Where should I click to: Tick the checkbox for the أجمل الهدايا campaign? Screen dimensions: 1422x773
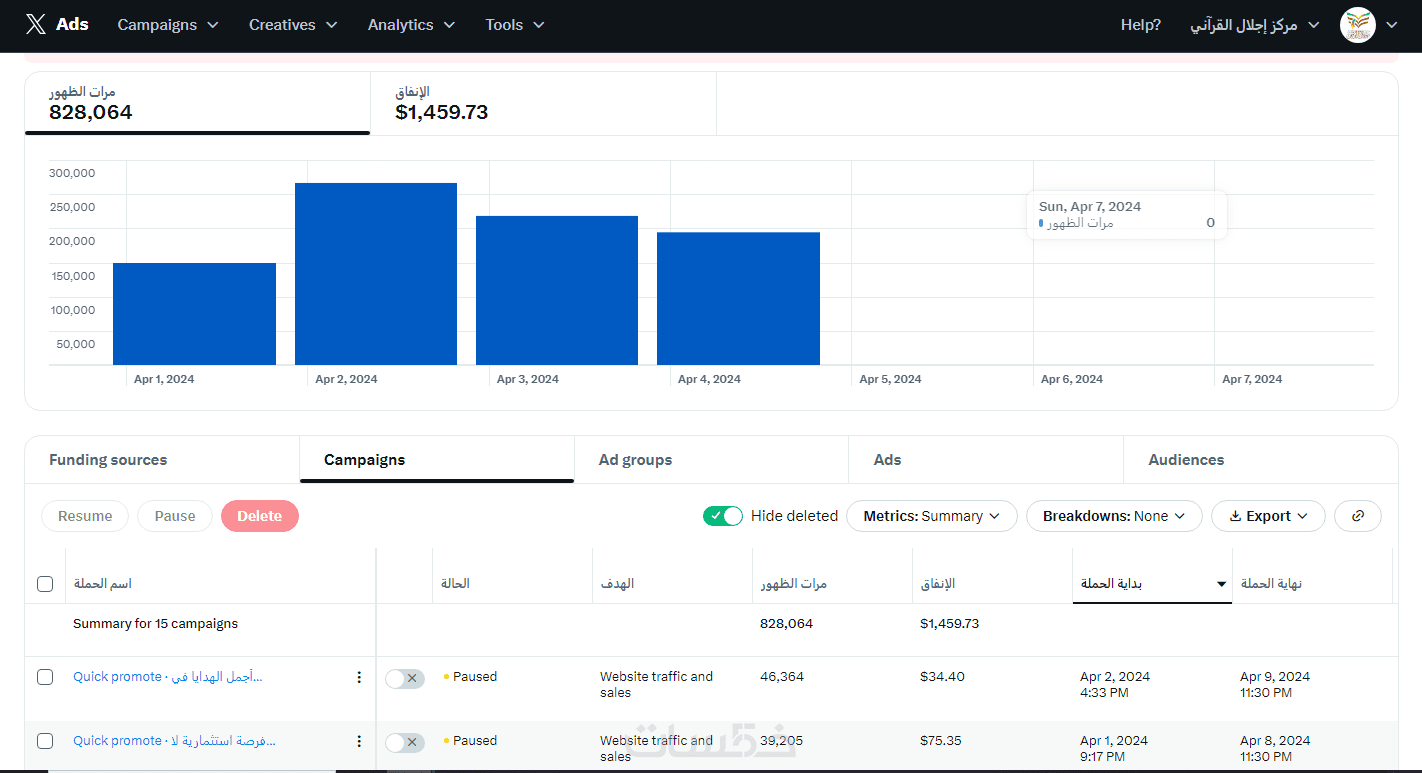point(45,677)
